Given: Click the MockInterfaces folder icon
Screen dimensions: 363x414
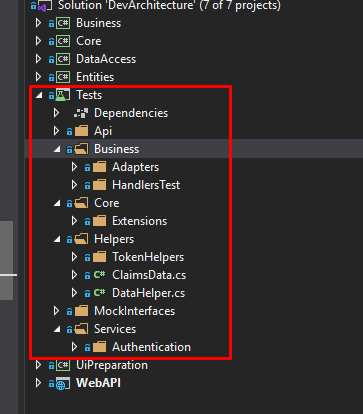Looking at the screenshot, I should click(x=81, y=311).
